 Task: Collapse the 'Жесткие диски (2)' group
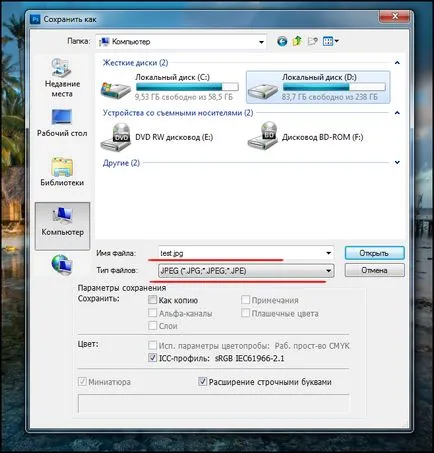tap(397, 63)
